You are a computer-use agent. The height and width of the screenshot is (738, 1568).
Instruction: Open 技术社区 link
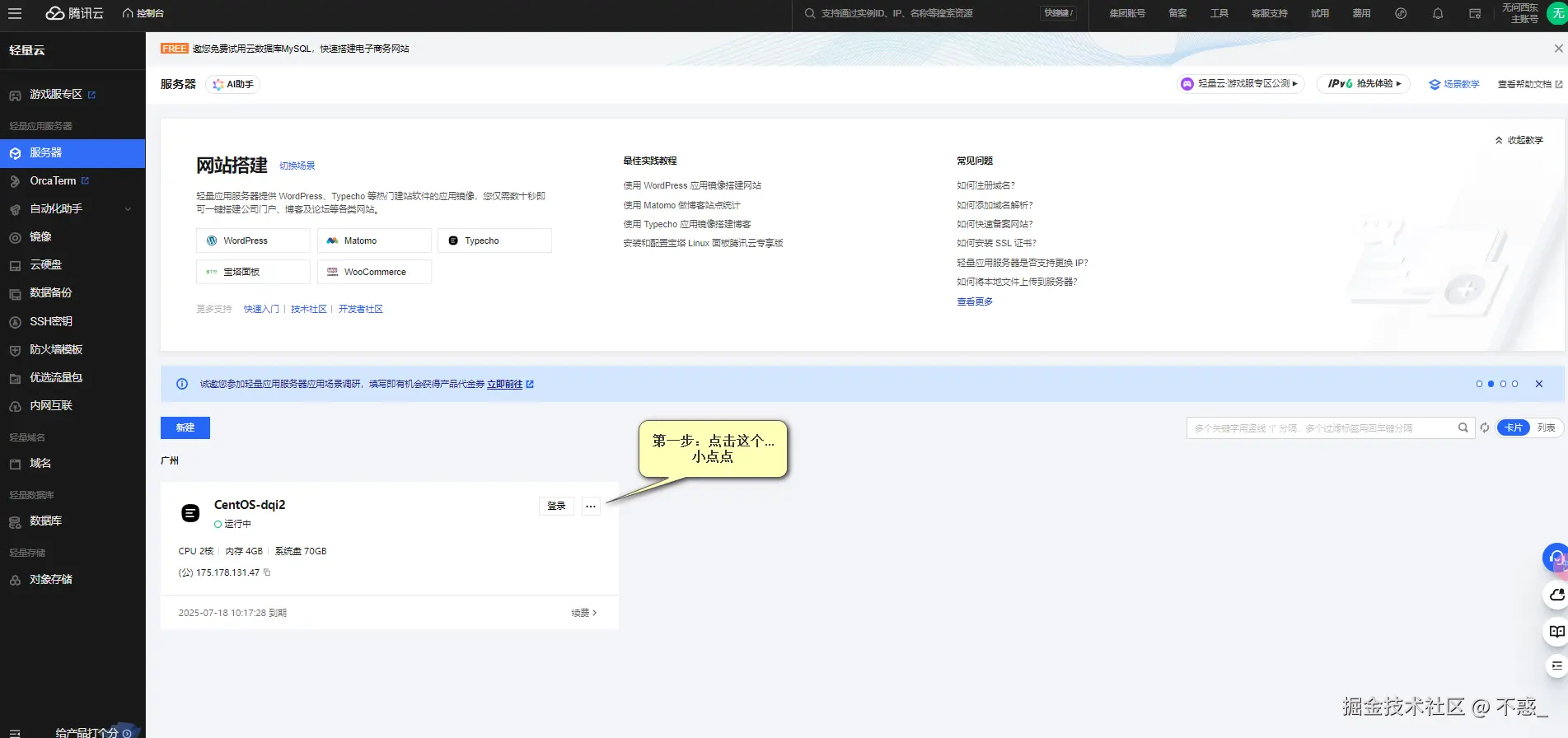(x=309, y=310)
